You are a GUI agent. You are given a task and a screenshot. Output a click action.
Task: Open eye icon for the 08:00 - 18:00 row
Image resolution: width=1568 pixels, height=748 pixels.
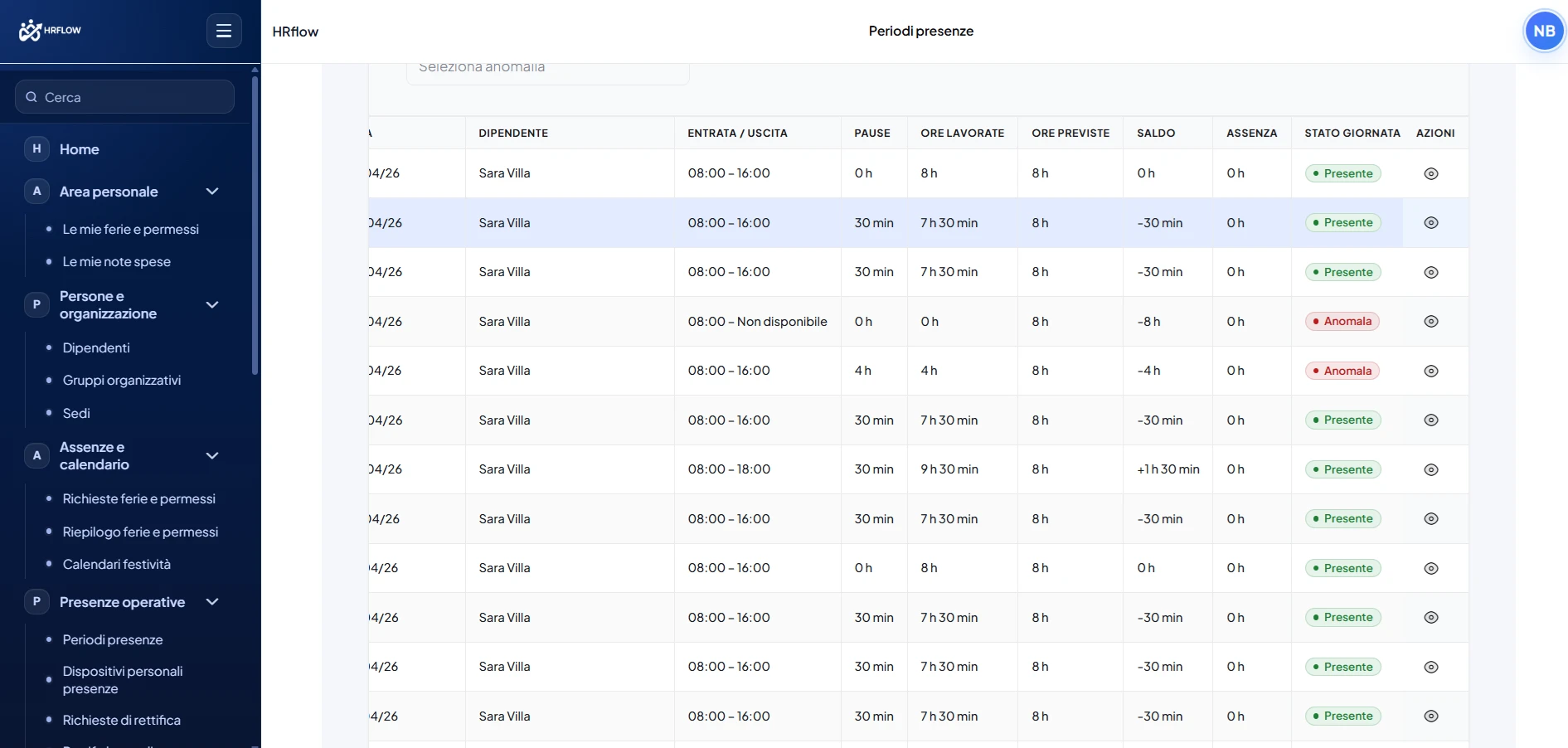coord(1431,469)
